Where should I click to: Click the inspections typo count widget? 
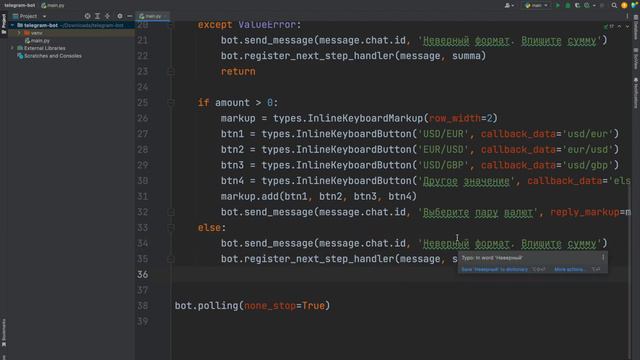(x=609, y=26)
